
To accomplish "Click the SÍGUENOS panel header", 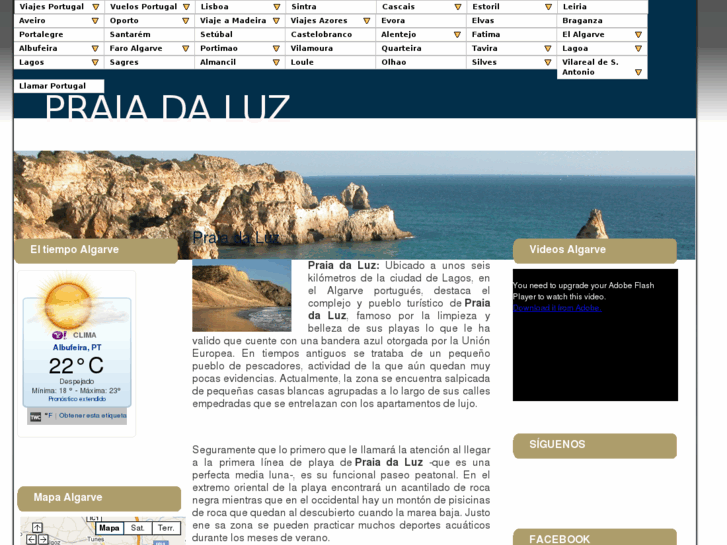I will click(x=595, y=446).
